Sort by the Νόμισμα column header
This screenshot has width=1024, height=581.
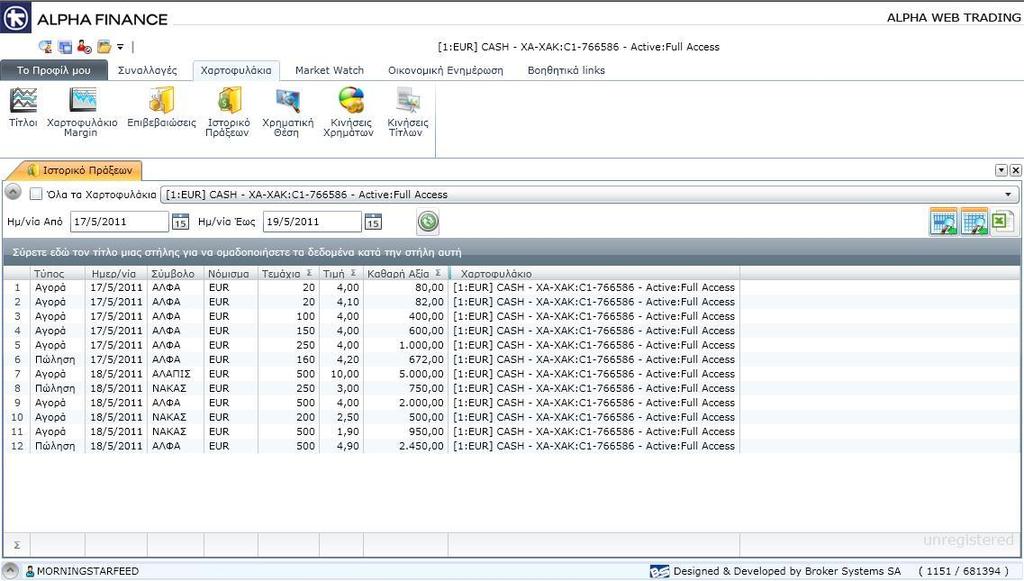231,274
